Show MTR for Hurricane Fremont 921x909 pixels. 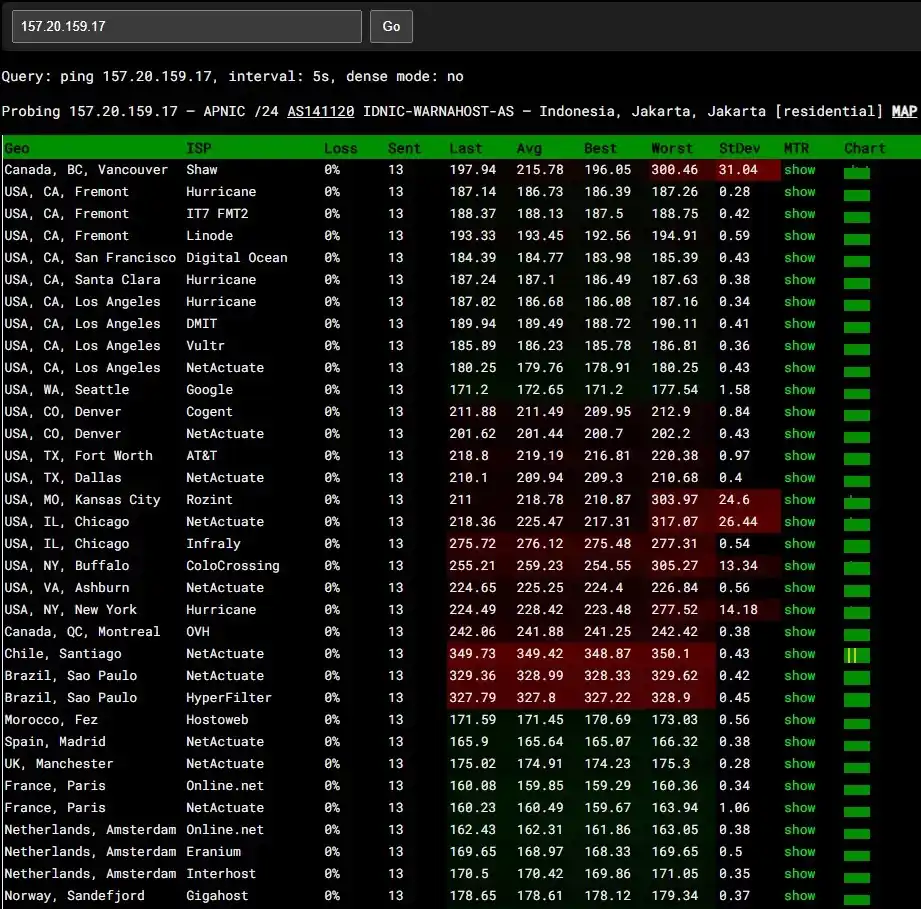pyautogui.click(x=799, y=191)
